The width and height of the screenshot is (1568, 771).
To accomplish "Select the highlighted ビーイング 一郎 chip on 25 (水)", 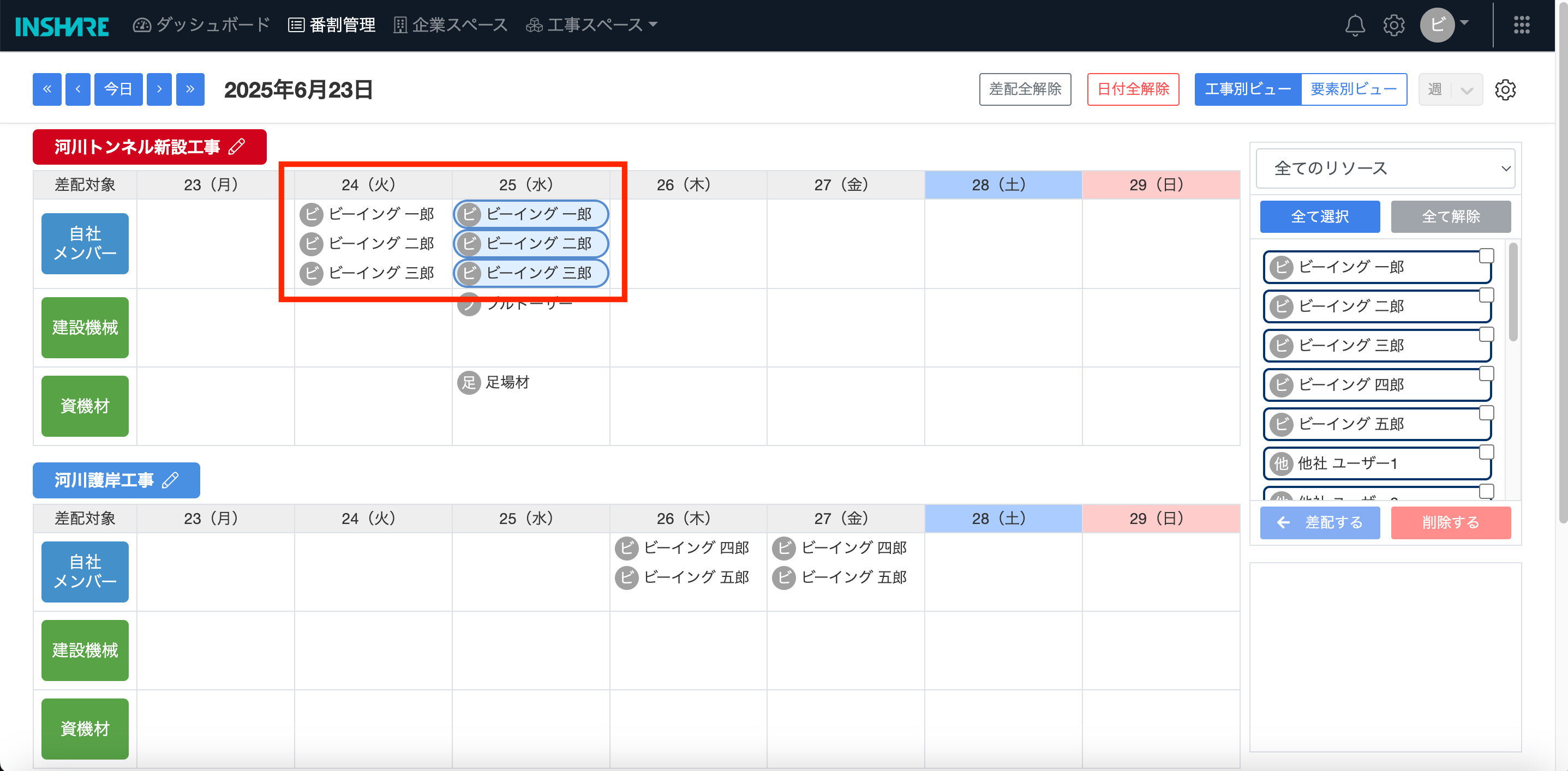I will pyautogui.click(x=531, y=214).
